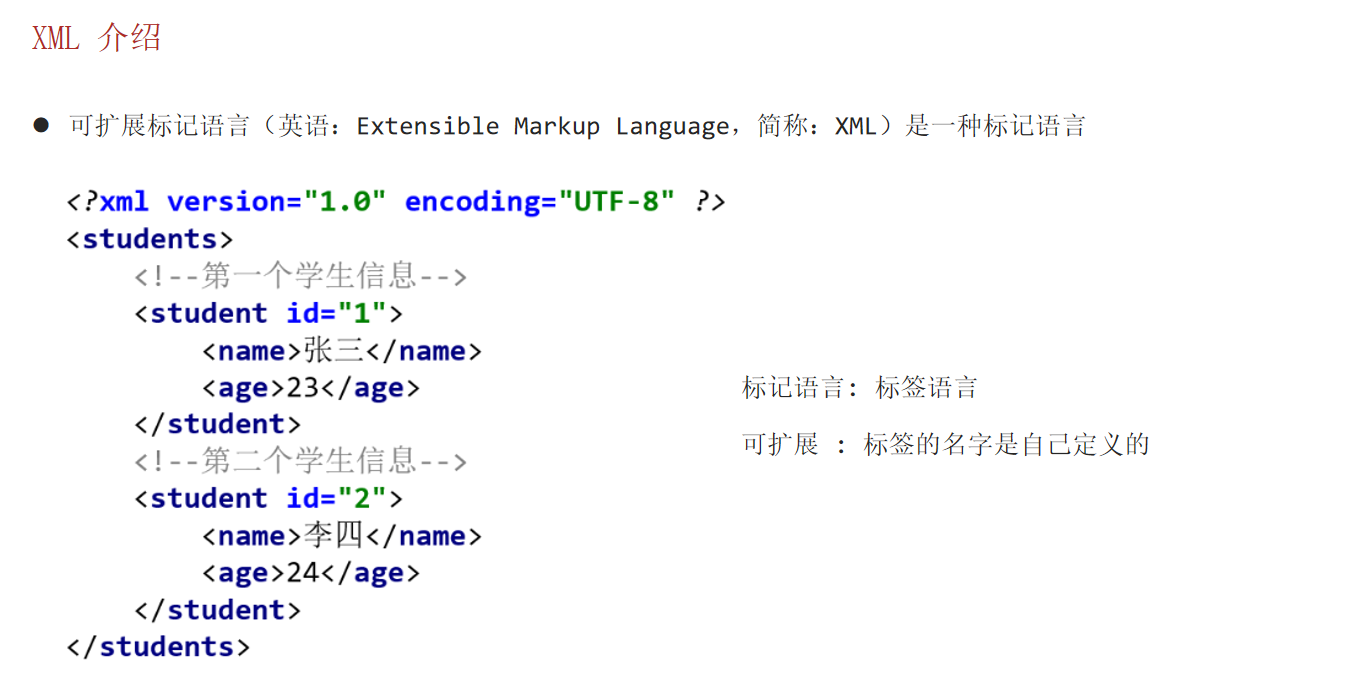Click the <student id="1"> line
Image resolution: width=1372 pixels, height=684 pixels.
click(269, 313)
